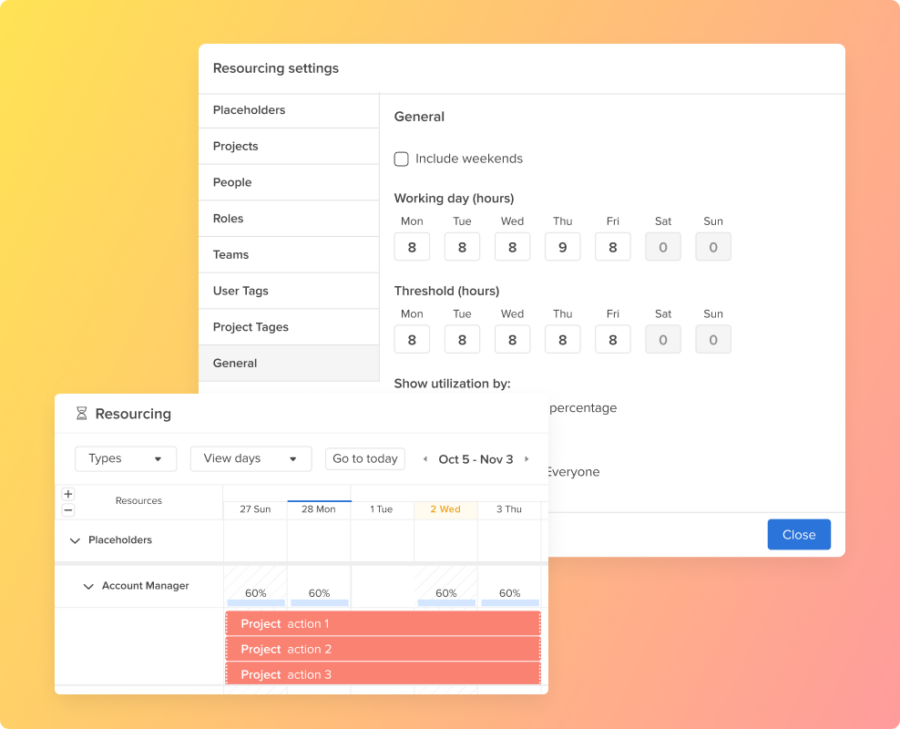Zoom in using the plus icon
Screen dimensions: 900x729
click(x=67, y=493)
